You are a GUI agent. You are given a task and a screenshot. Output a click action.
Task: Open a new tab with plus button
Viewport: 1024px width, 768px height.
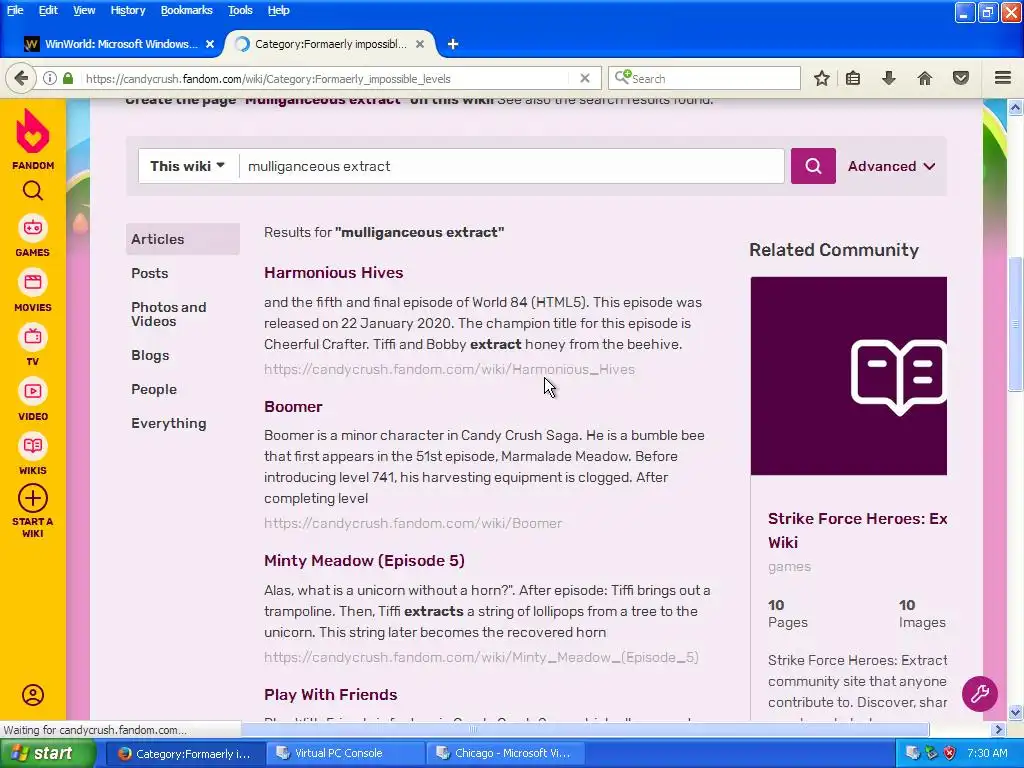(x=453, y=44)
